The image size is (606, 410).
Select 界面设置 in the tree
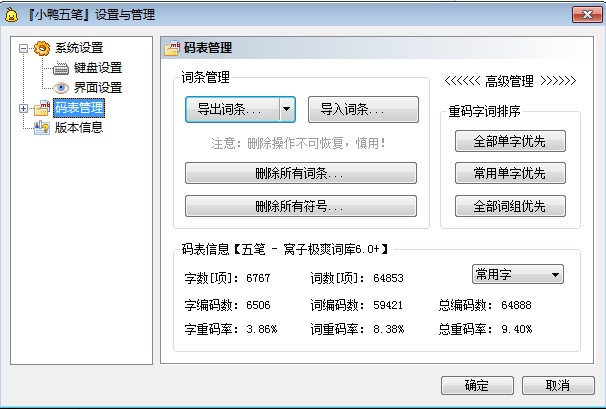coord(98,88)
